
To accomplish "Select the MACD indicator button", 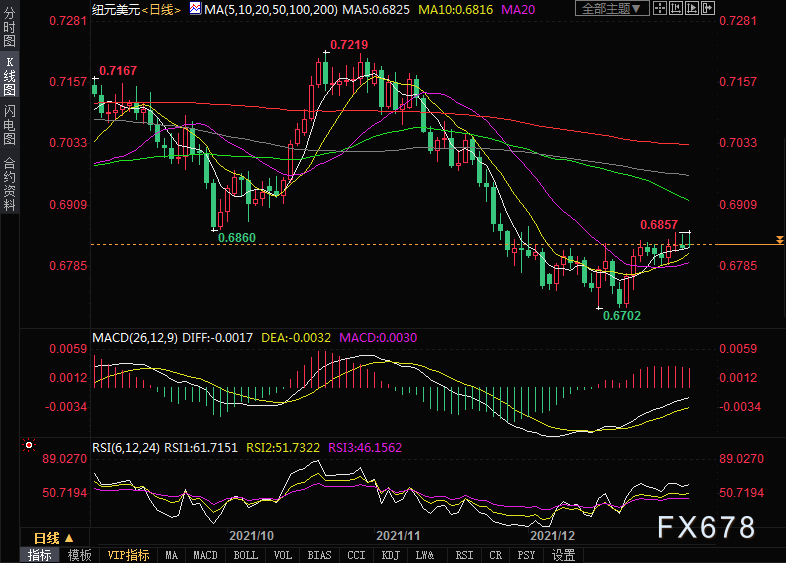I will click(x=205, y=555).
